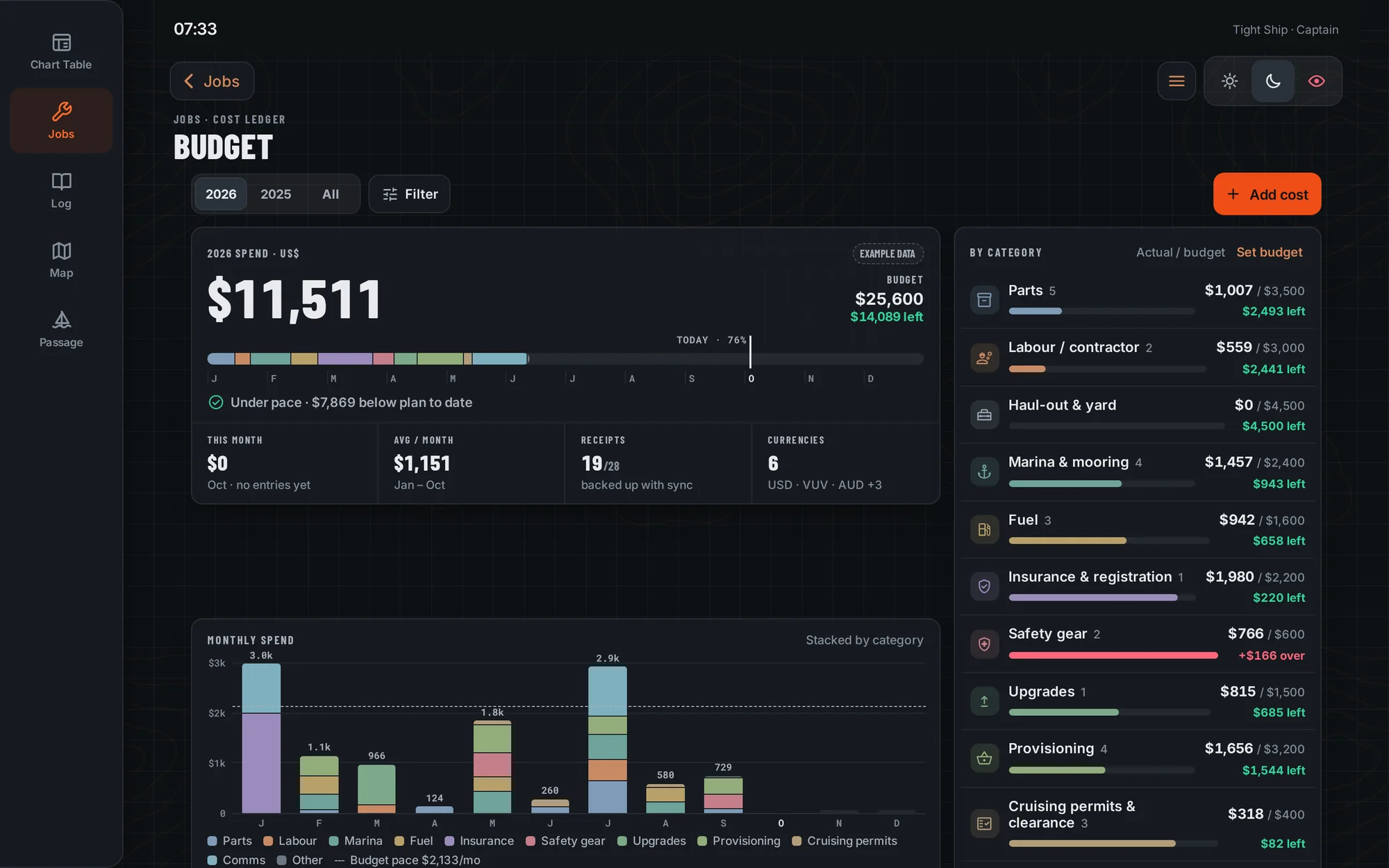Open the hamburger menu icon
The width and height of the screenshot is (1389, 868).
tap(1176, 81)
